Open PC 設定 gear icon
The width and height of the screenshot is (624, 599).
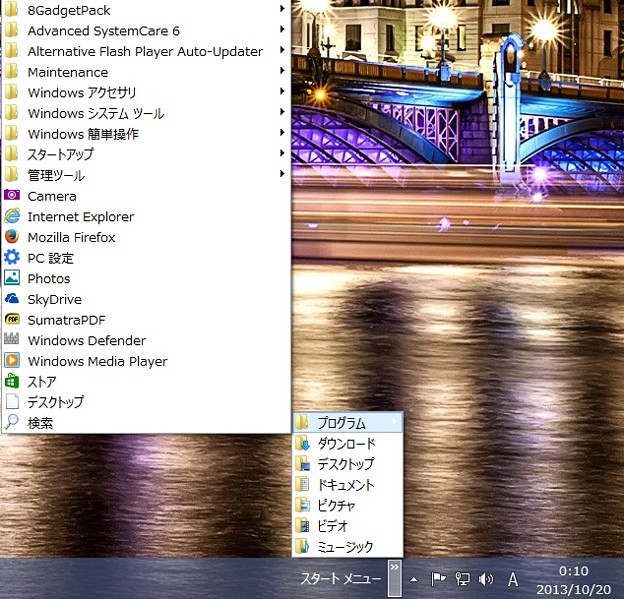click(12, 257)
